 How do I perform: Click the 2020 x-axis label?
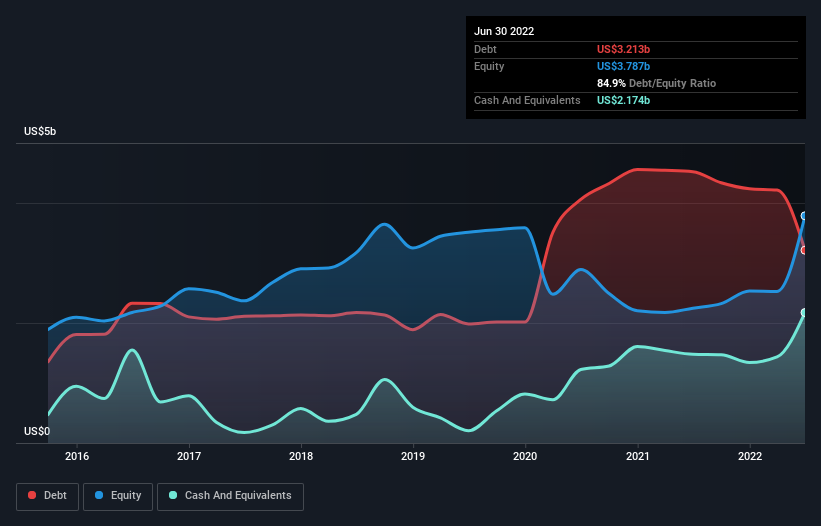point(525,456)
